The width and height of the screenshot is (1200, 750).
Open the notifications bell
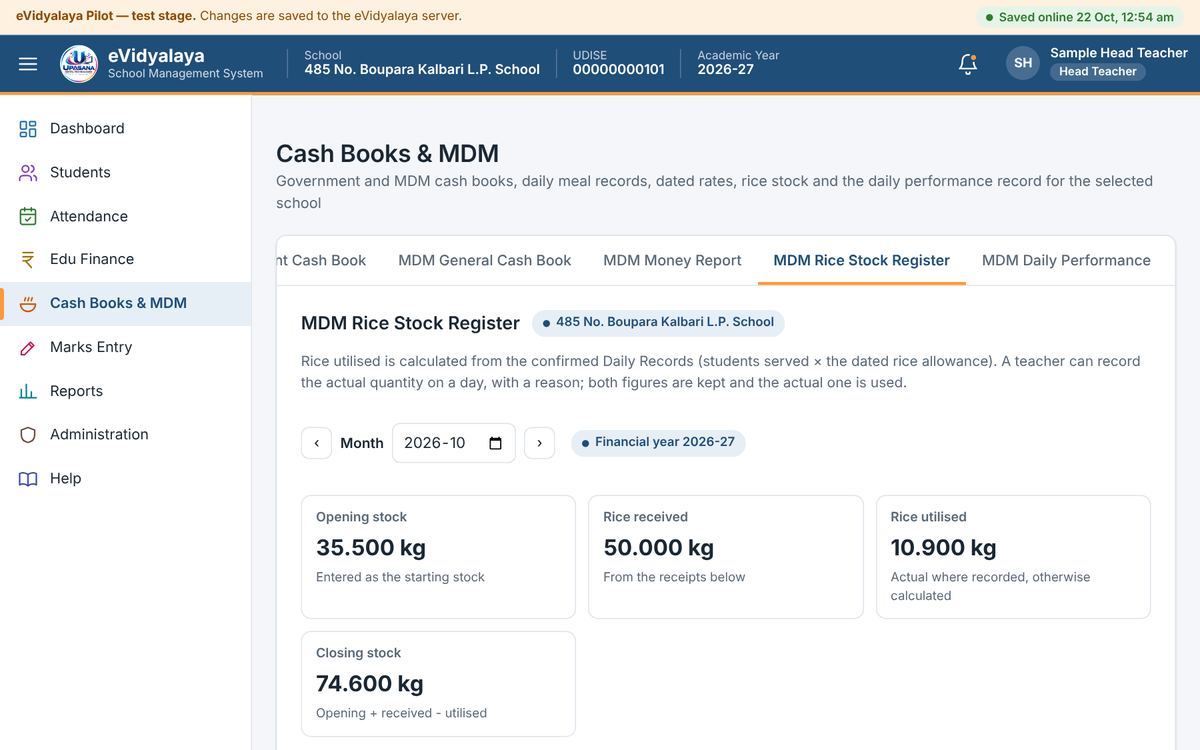pyautogui.click(x=967, y=63)
